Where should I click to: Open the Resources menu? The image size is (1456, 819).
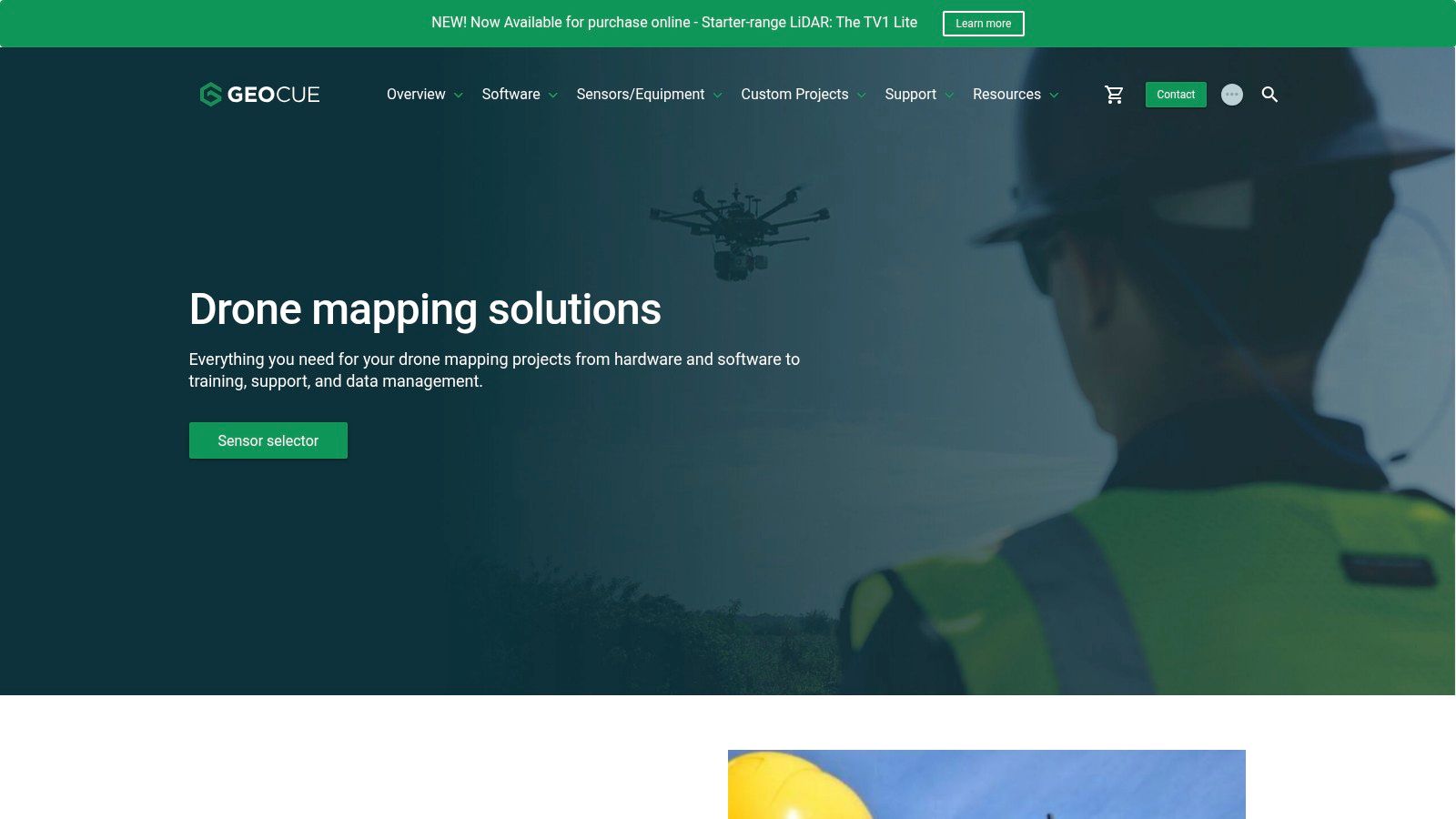[x=1006, y=95]
